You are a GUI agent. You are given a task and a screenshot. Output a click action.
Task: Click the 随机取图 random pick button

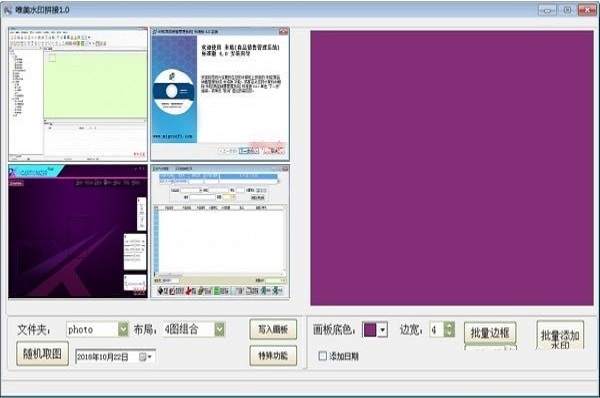click(x=42, y=354)
